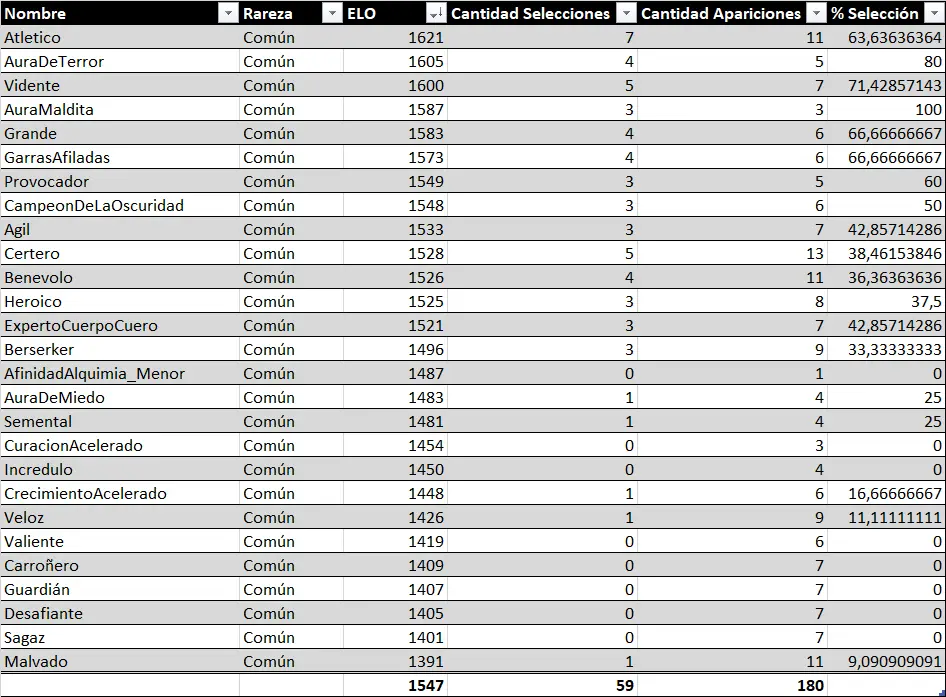Open the Cantidad Apariciones filter arrow
Viewport: 946px width, 697px height.
tap(816, 13)
